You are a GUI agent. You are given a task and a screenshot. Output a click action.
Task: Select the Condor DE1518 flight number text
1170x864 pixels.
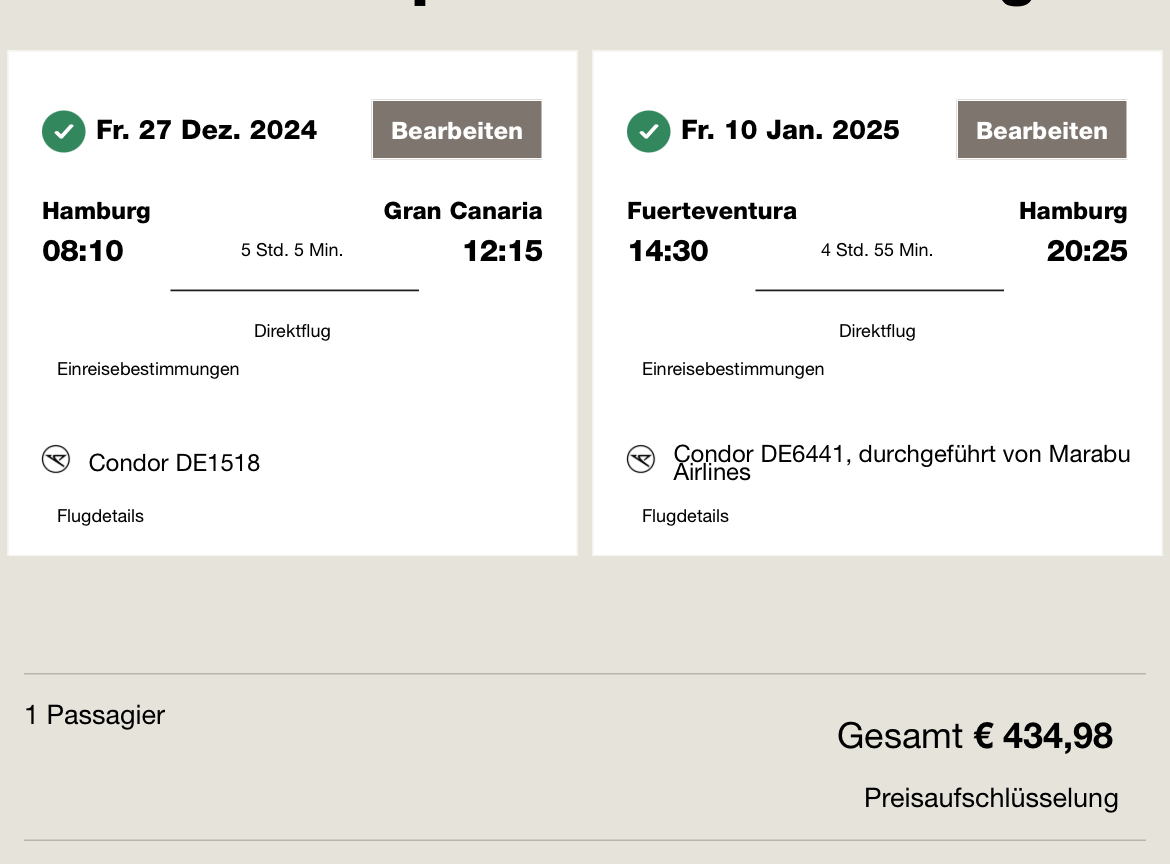click(174, 463)
